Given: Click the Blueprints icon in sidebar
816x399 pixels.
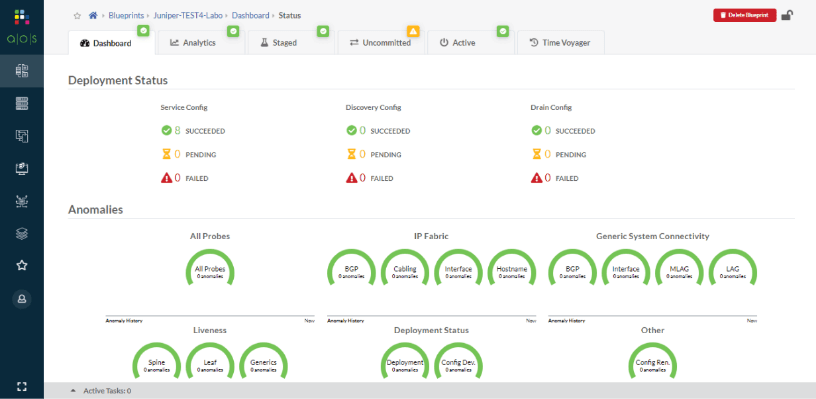Looking at the screenshot, I should point(22,71).
